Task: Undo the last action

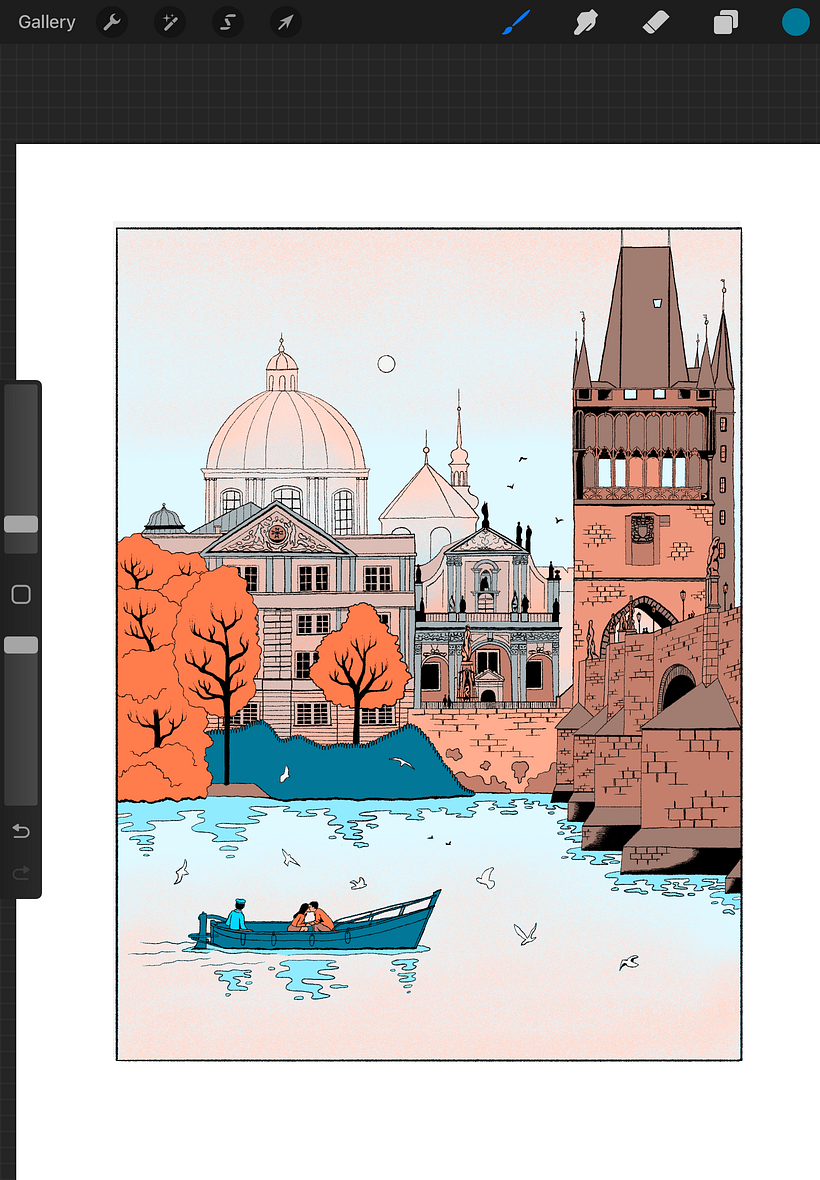Action: click(x=21, y=831)
